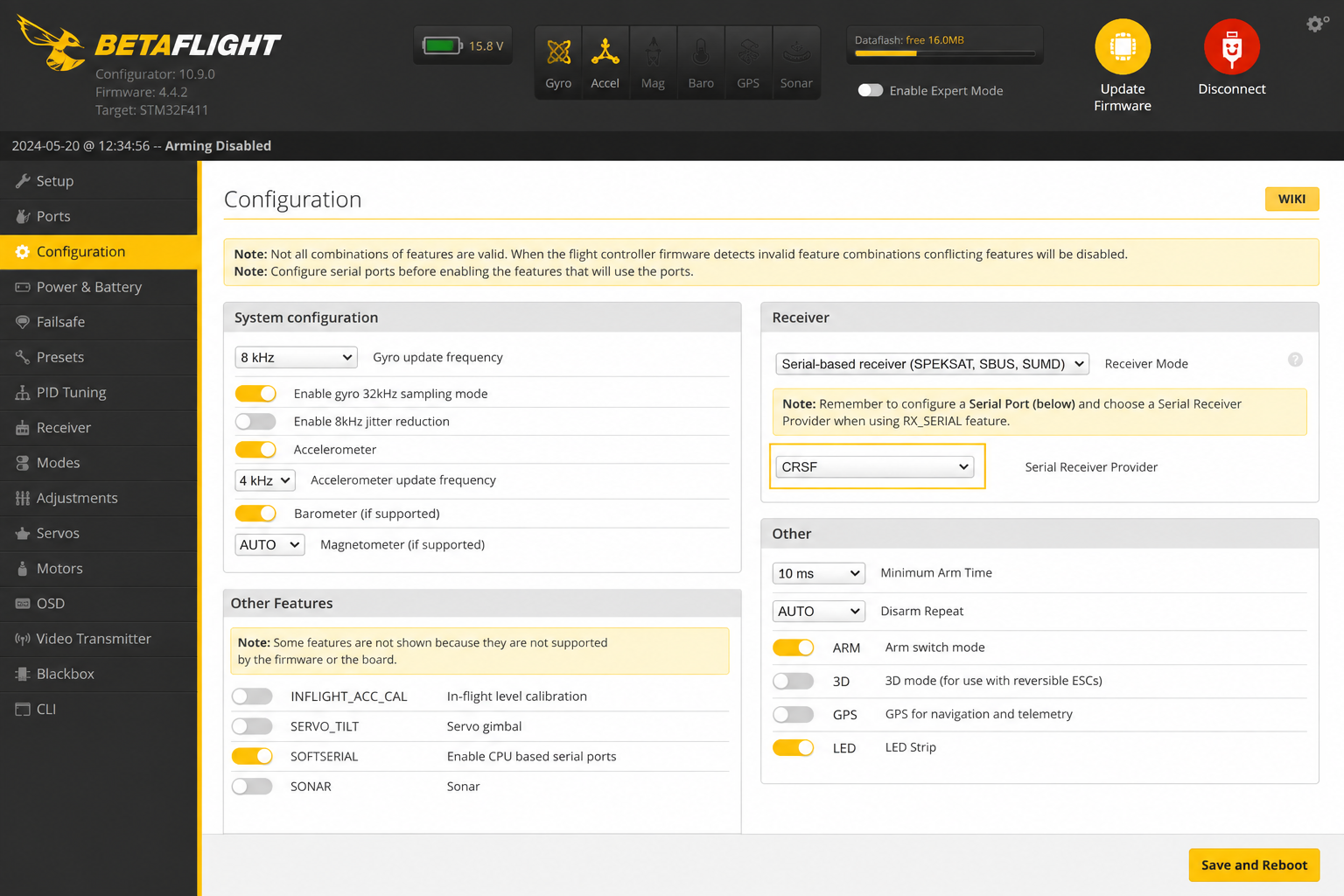Click the Modes icon in sidebar
The width and height of the screenshot is (1344, 896).
pyautogui.click(x=23, y=463)
